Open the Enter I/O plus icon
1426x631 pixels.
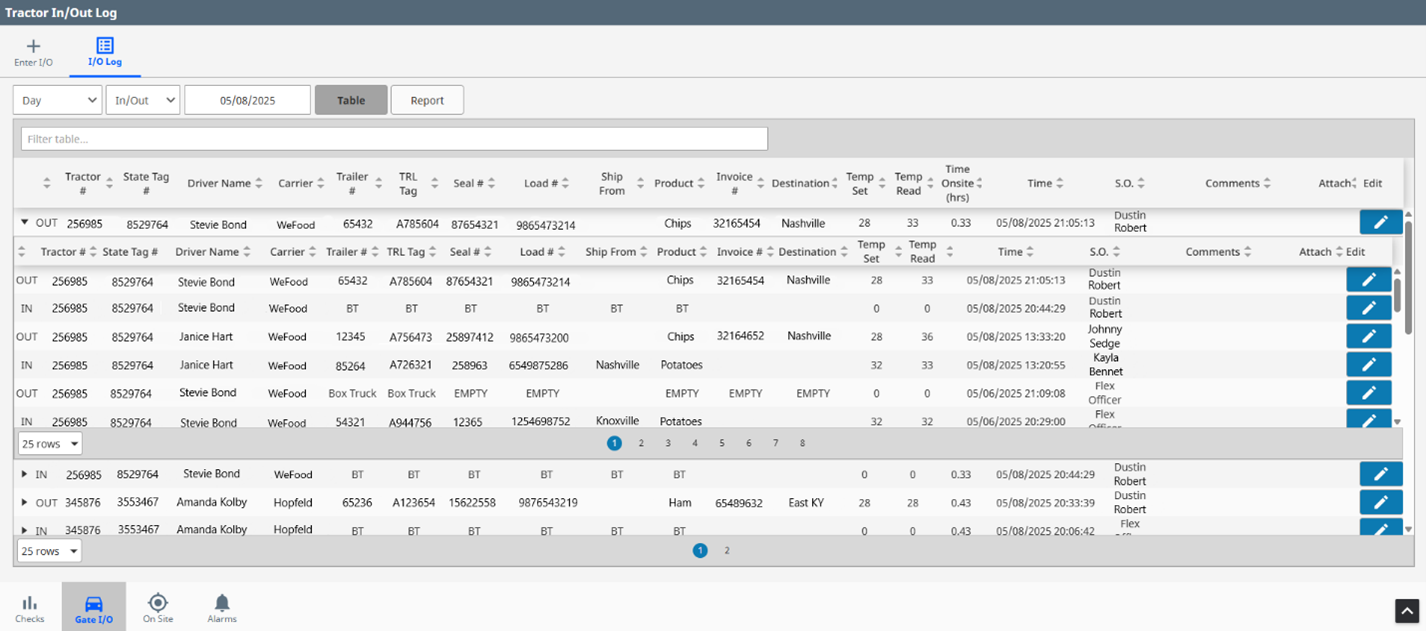[33, 46]
